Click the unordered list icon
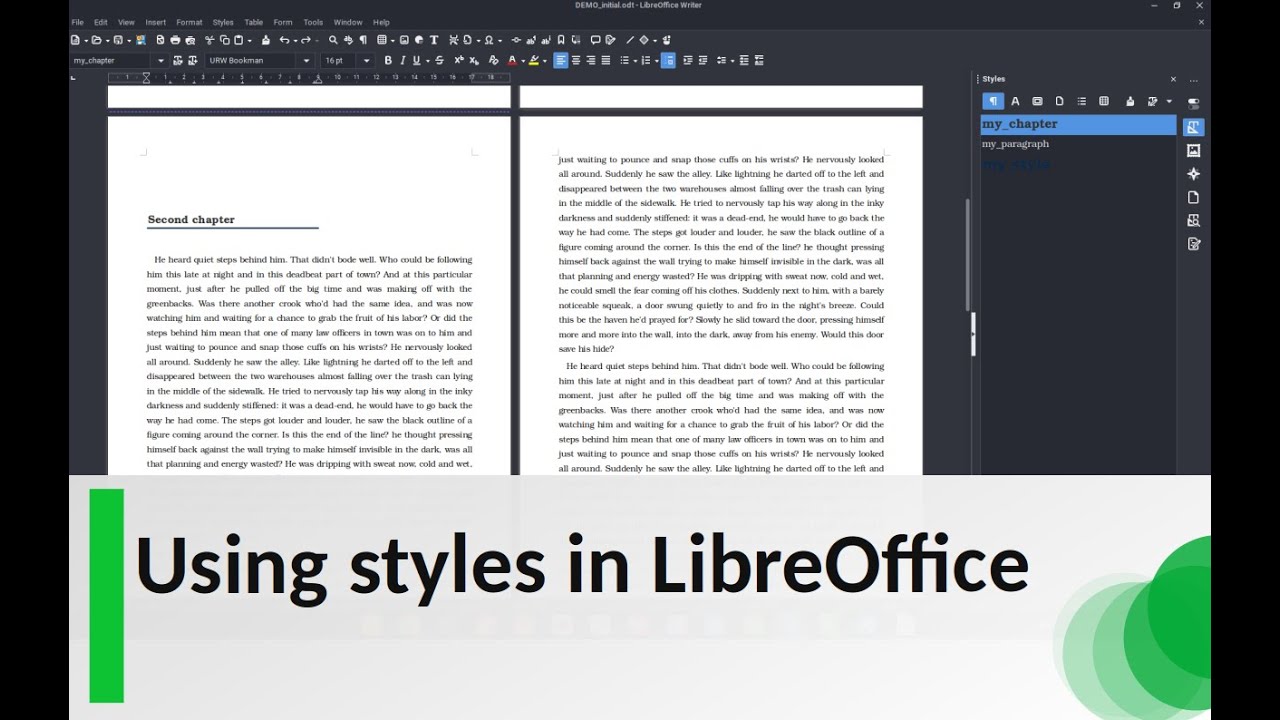This screenshot has width=1280, height=720. point(624,60)
